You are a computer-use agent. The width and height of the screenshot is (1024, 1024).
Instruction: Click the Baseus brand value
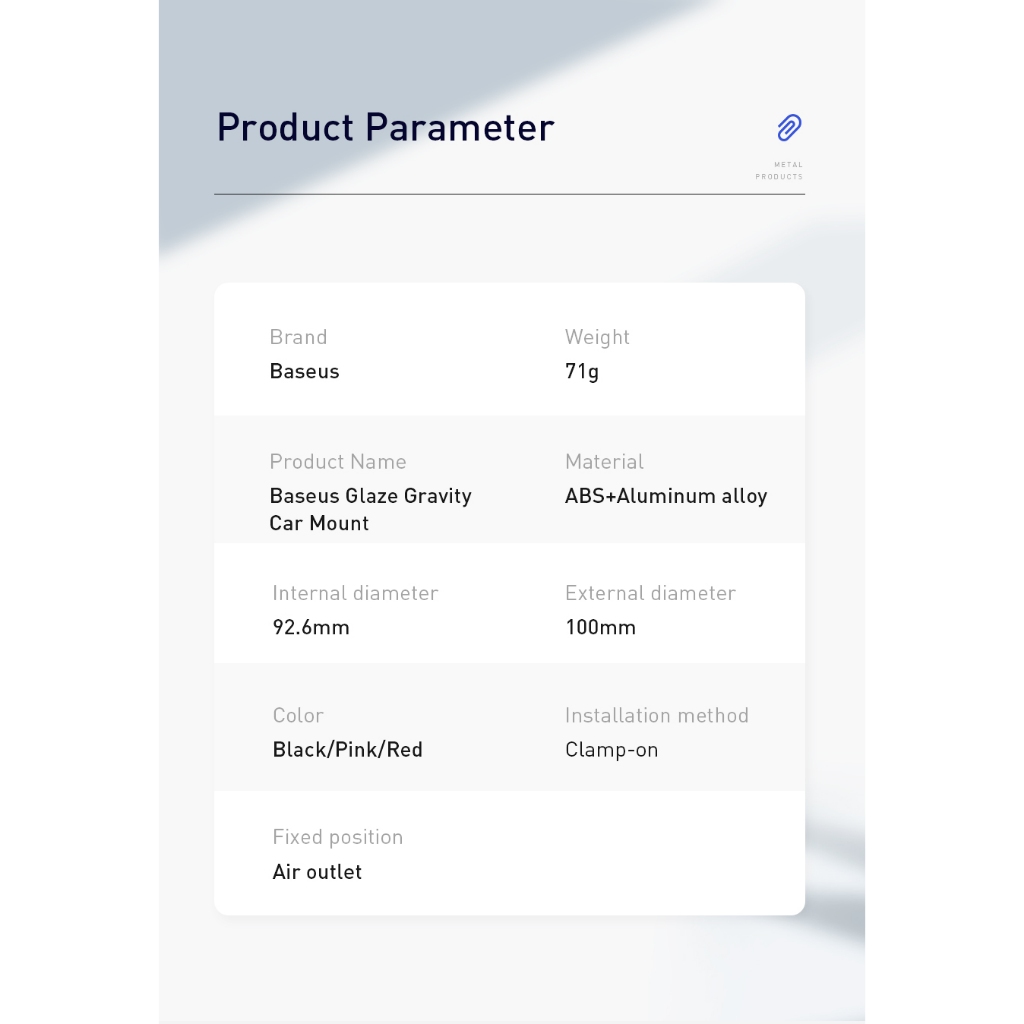304,371
